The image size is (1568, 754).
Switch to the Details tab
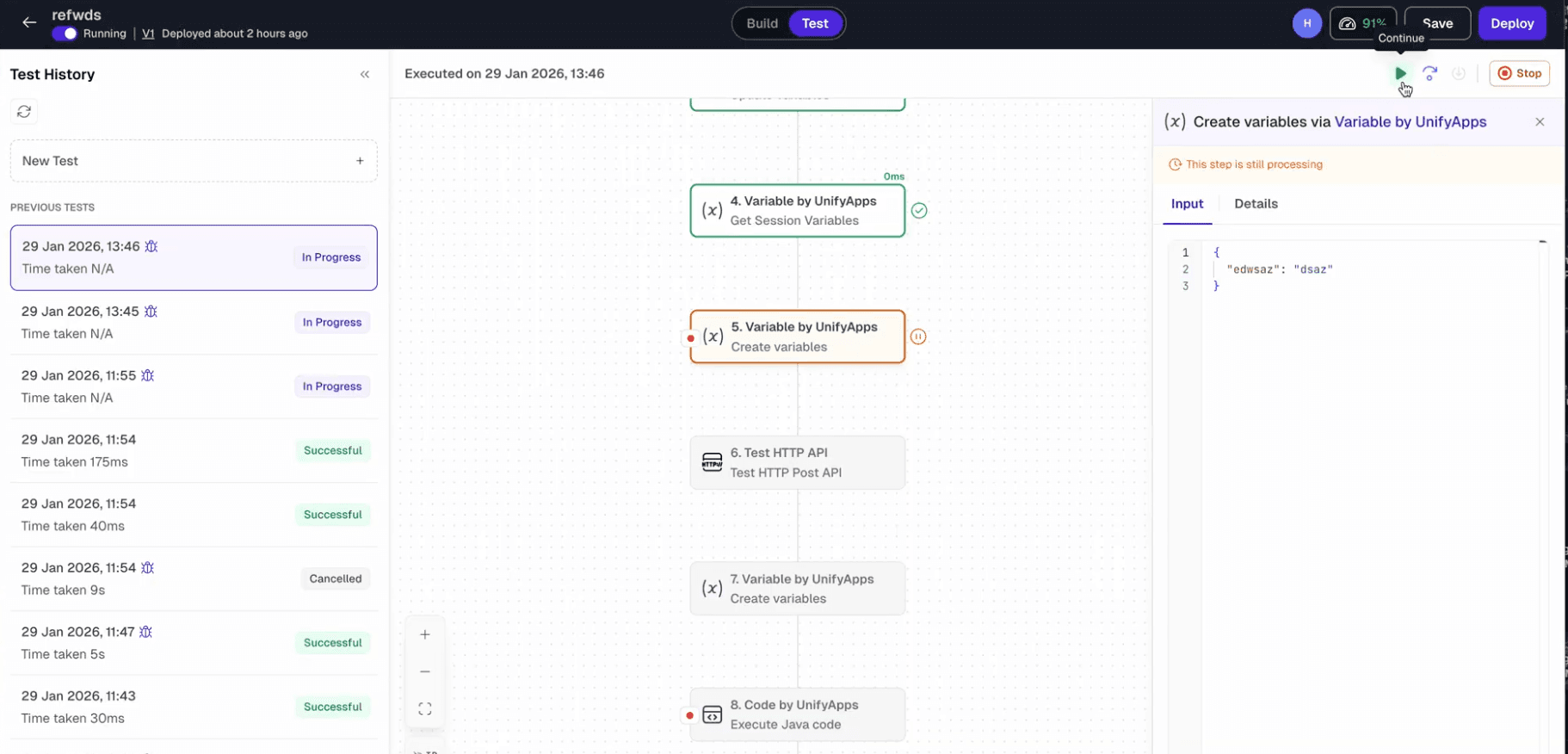coord(1256,204)
